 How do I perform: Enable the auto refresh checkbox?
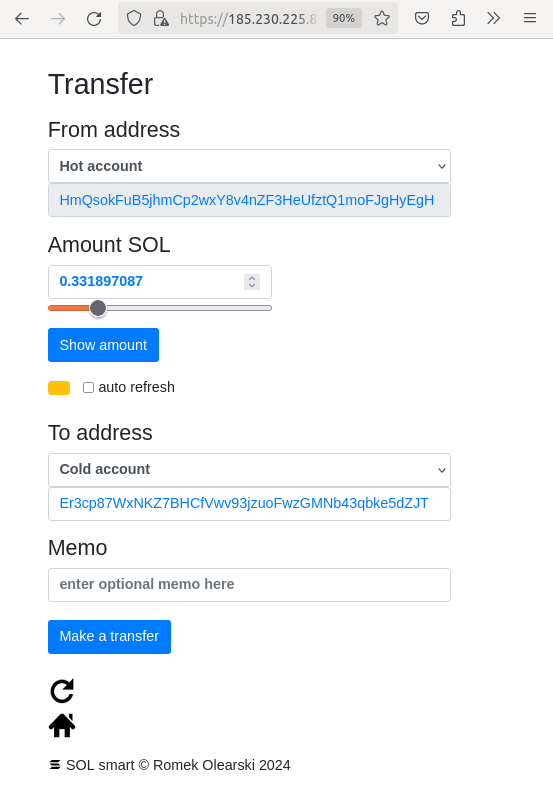pyautogui.click(x=88, y=387)
